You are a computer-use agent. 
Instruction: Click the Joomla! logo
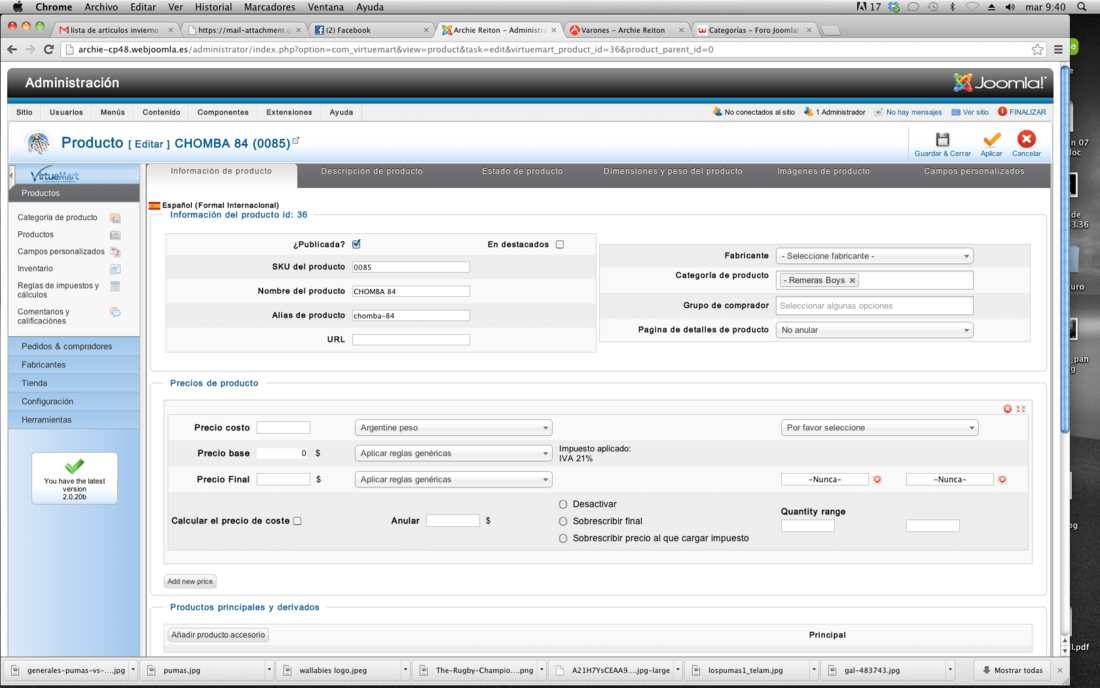coord(999,83)
